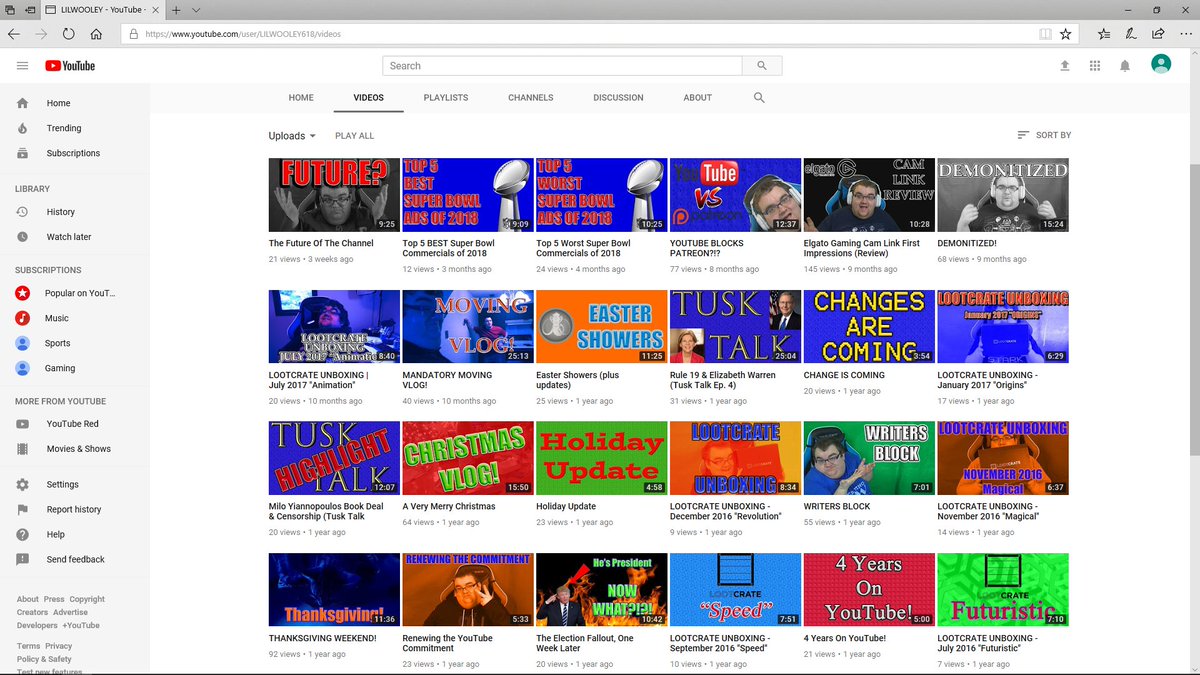The height and width of the screenshot is (675, 1200).
Task: Open Top 5 BEST Super Bowl thumbnail
Action: coord(467,195)
